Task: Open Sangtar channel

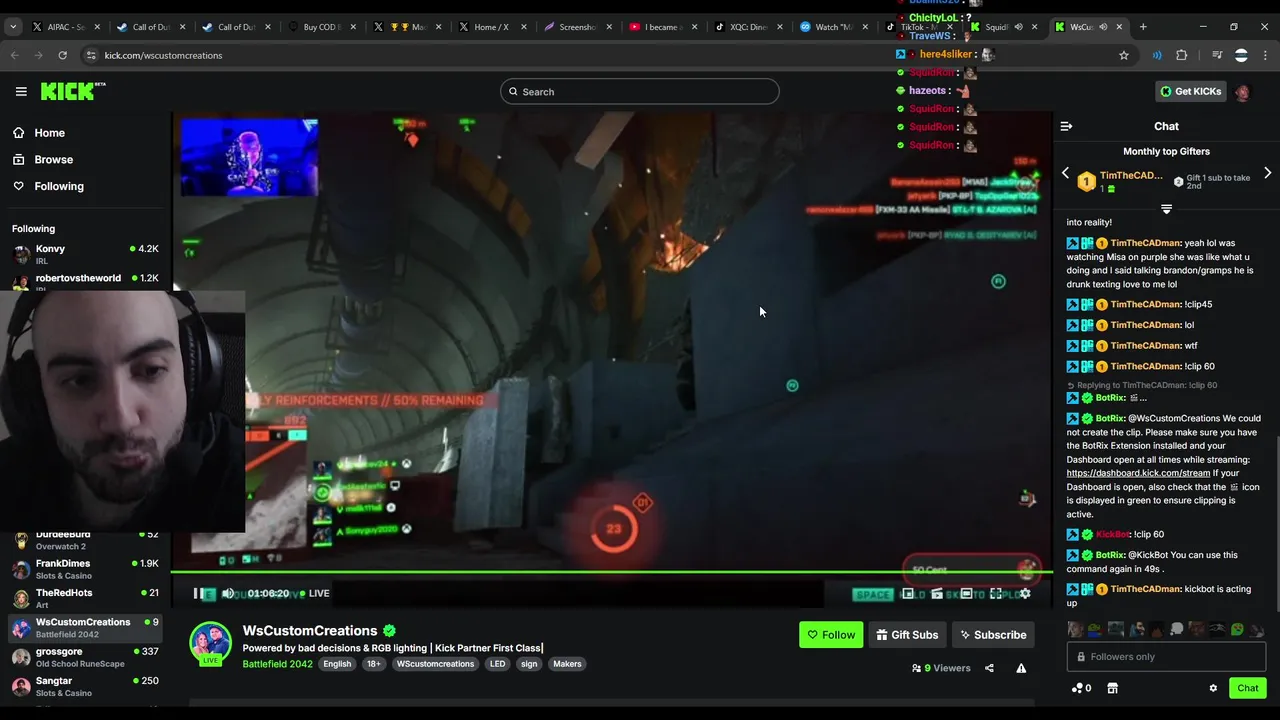Action: point(85,686)
